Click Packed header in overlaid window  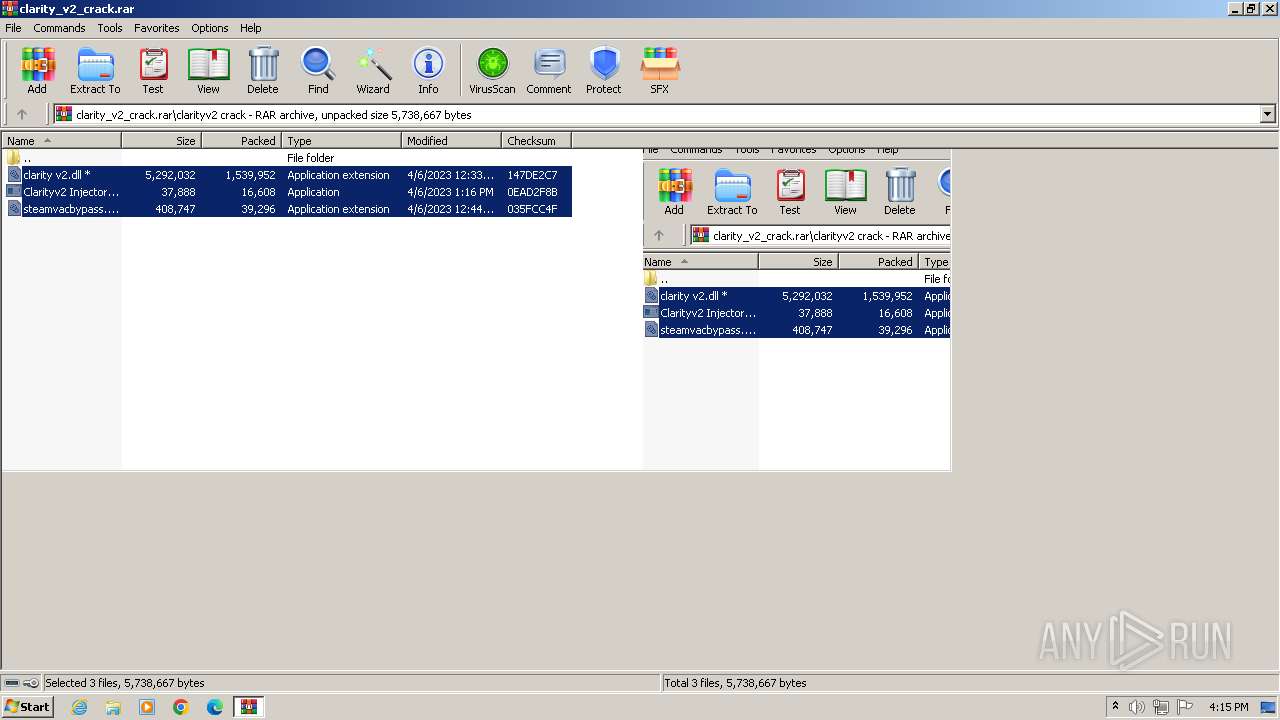878,262
